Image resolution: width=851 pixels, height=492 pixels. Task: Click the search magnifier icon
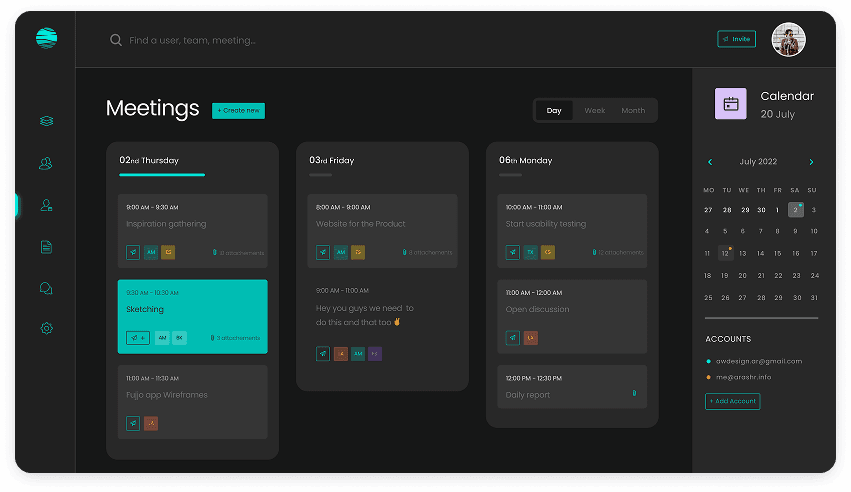tap(116, 40)
